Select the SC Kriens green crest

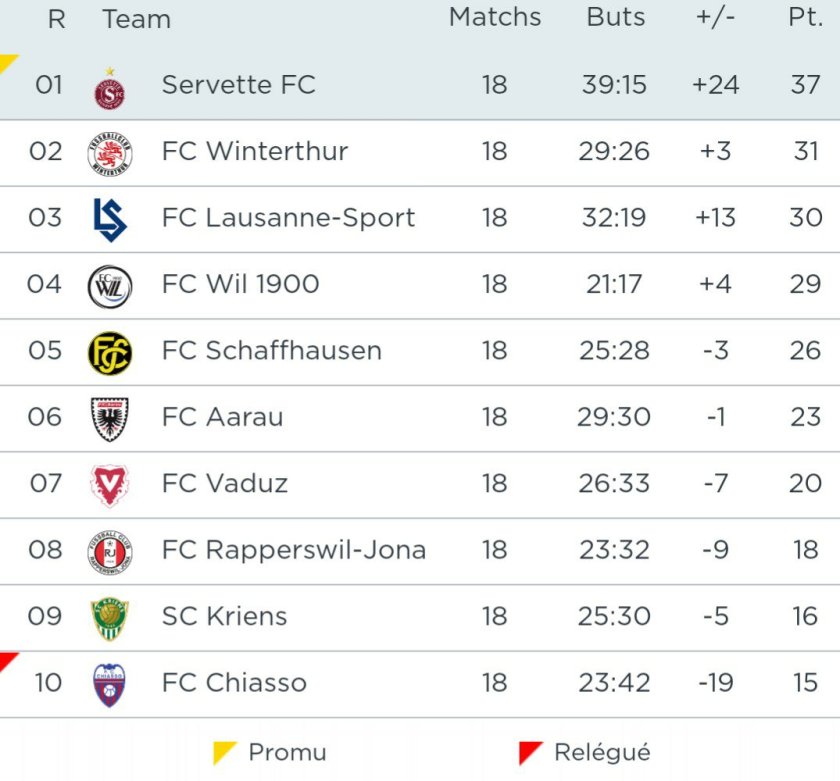[x=109, y=617]
